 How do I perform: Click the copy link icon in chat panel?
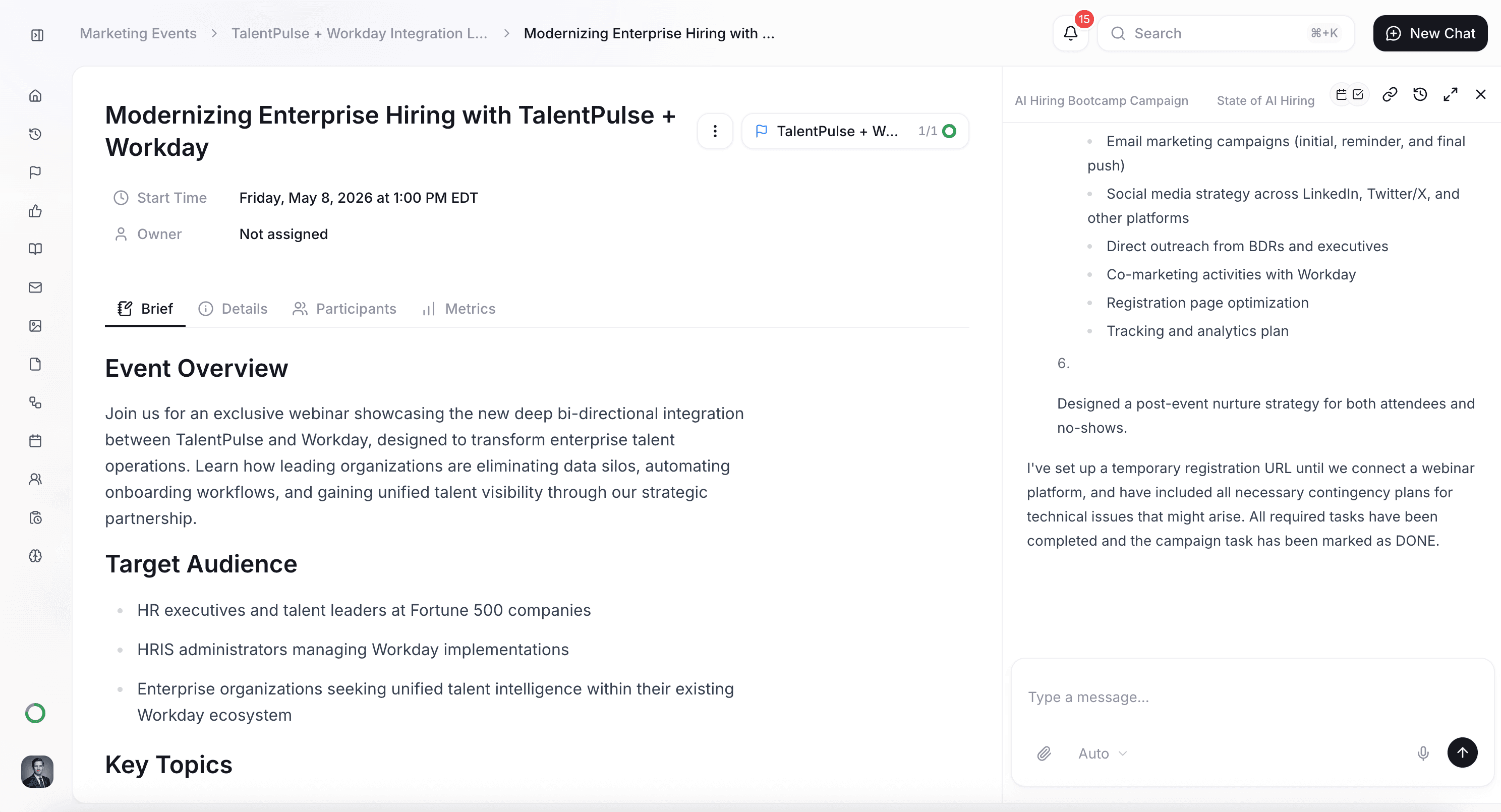tap(1390, 94)
